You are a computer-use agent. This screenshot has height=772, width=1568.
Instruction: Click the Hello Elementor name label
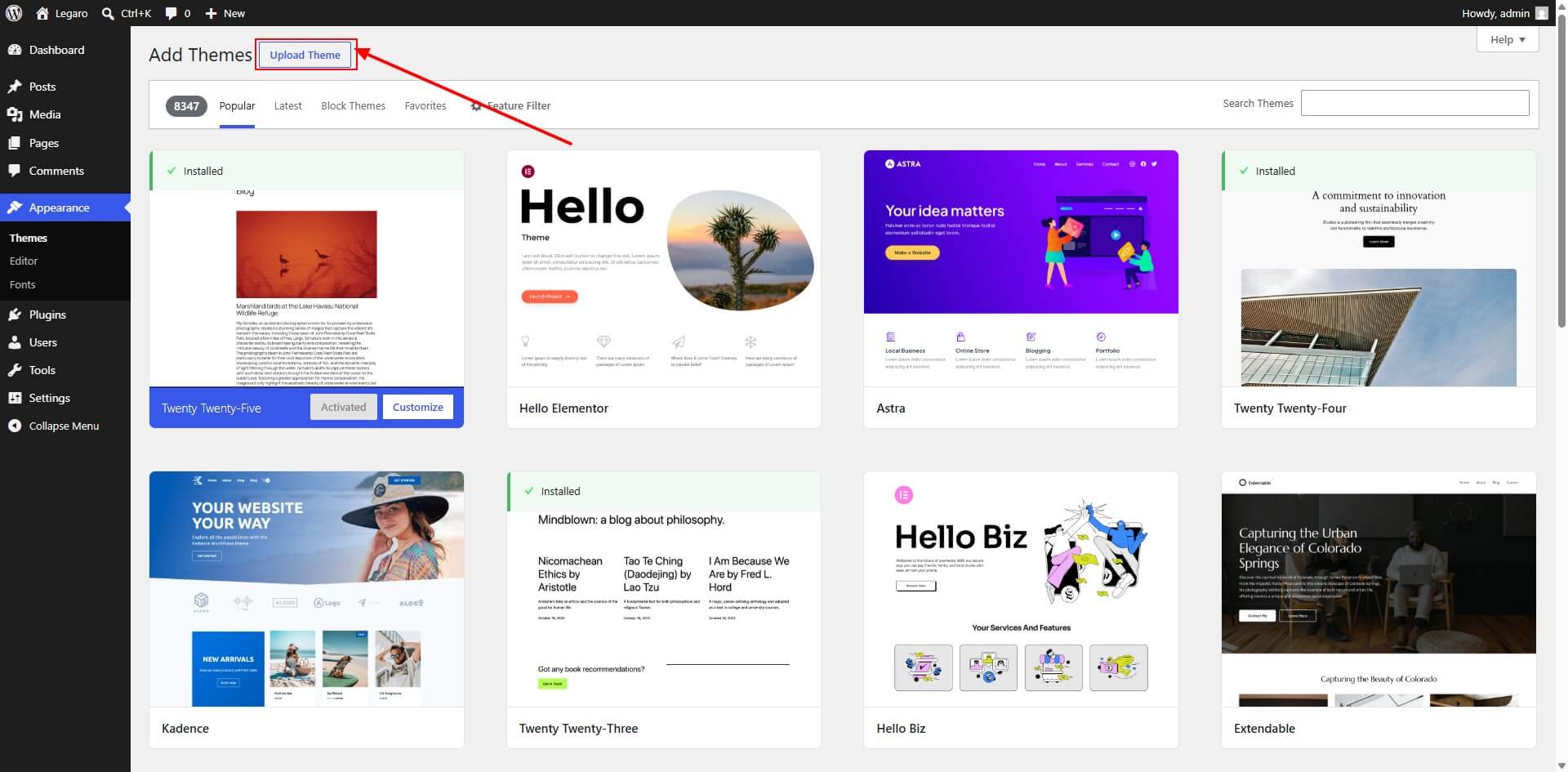[x=563, y=408]
